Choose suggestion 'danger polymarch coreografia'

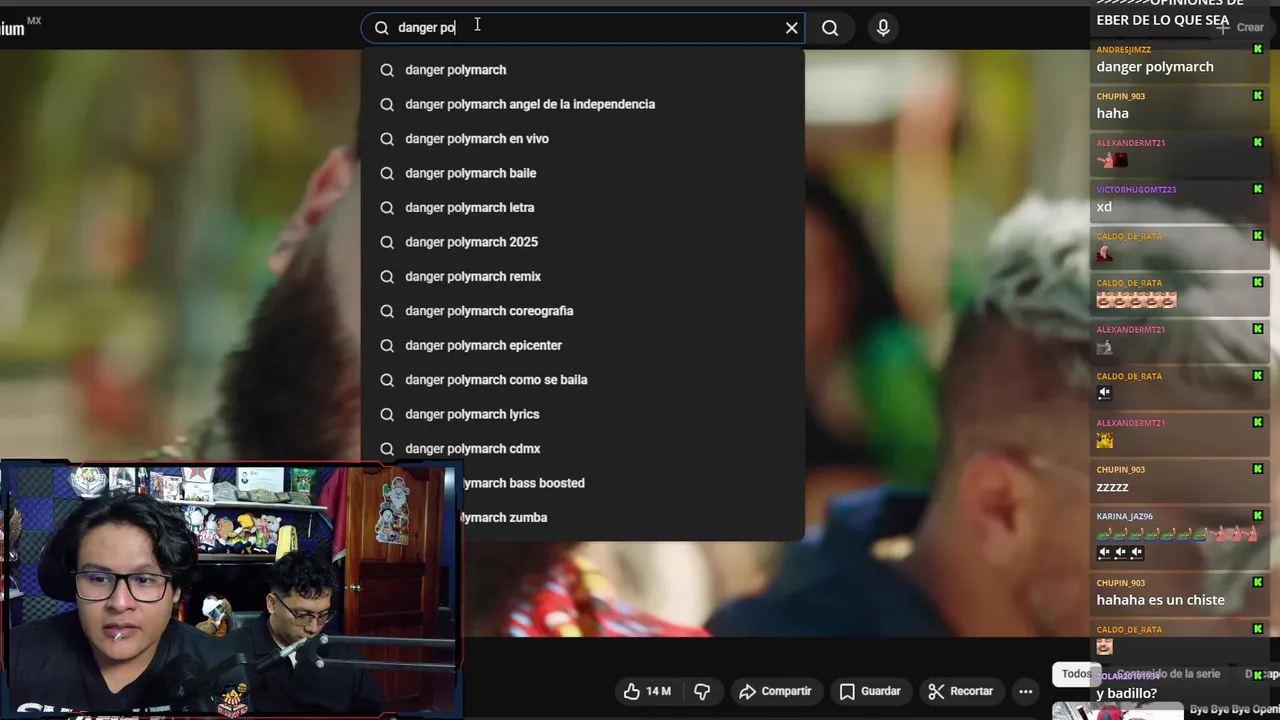click(583, 311)
